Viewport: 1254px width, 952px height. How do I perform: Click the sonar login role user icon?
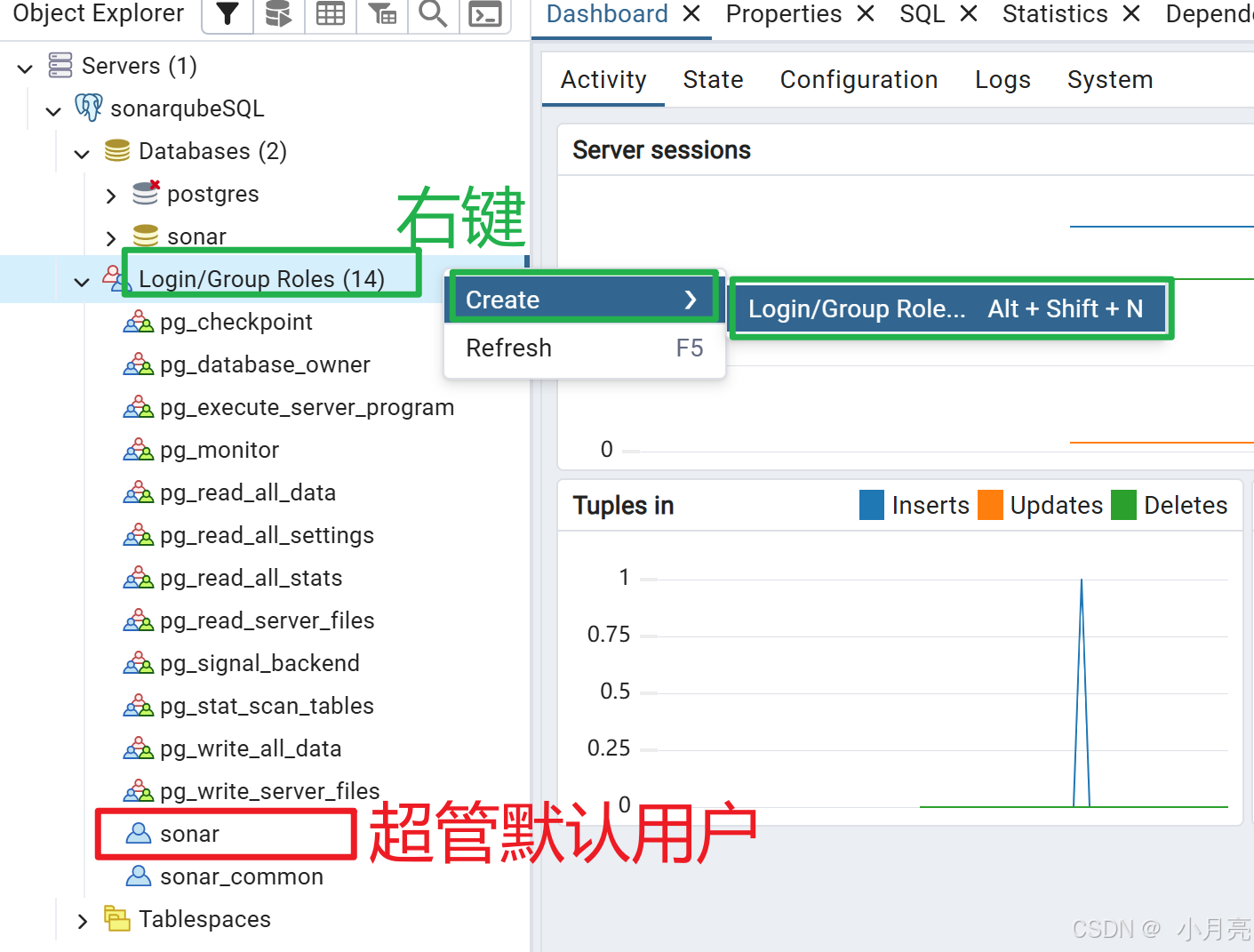pyautogui.click(x=139, y=833)
